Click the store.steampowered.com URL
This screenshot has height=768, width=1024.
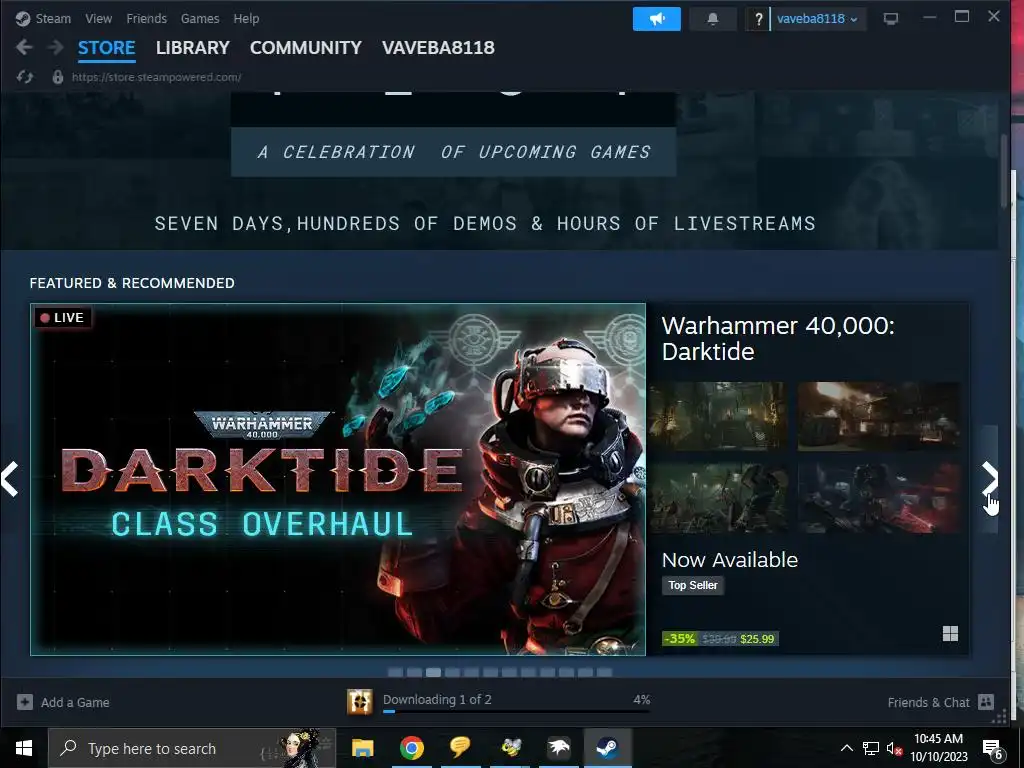(157, 77)
